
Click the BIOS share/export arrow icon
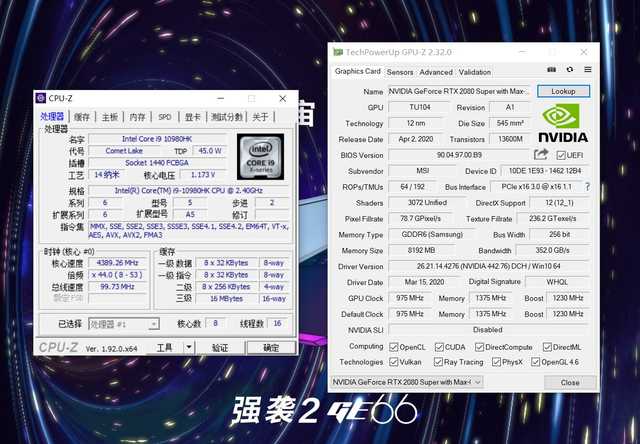pyautogui.click(x=541, y=155)
